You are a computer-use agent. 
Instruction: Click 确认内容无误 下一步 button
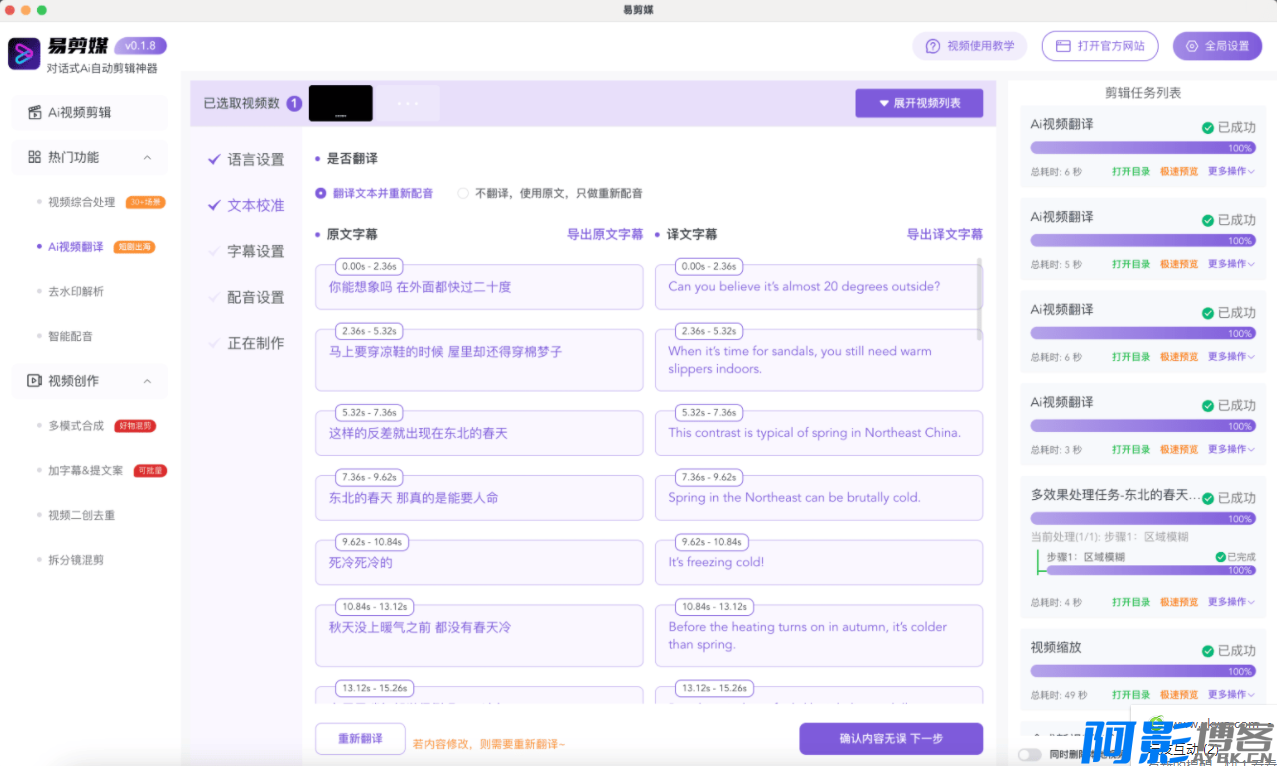(x=891, y=739)
